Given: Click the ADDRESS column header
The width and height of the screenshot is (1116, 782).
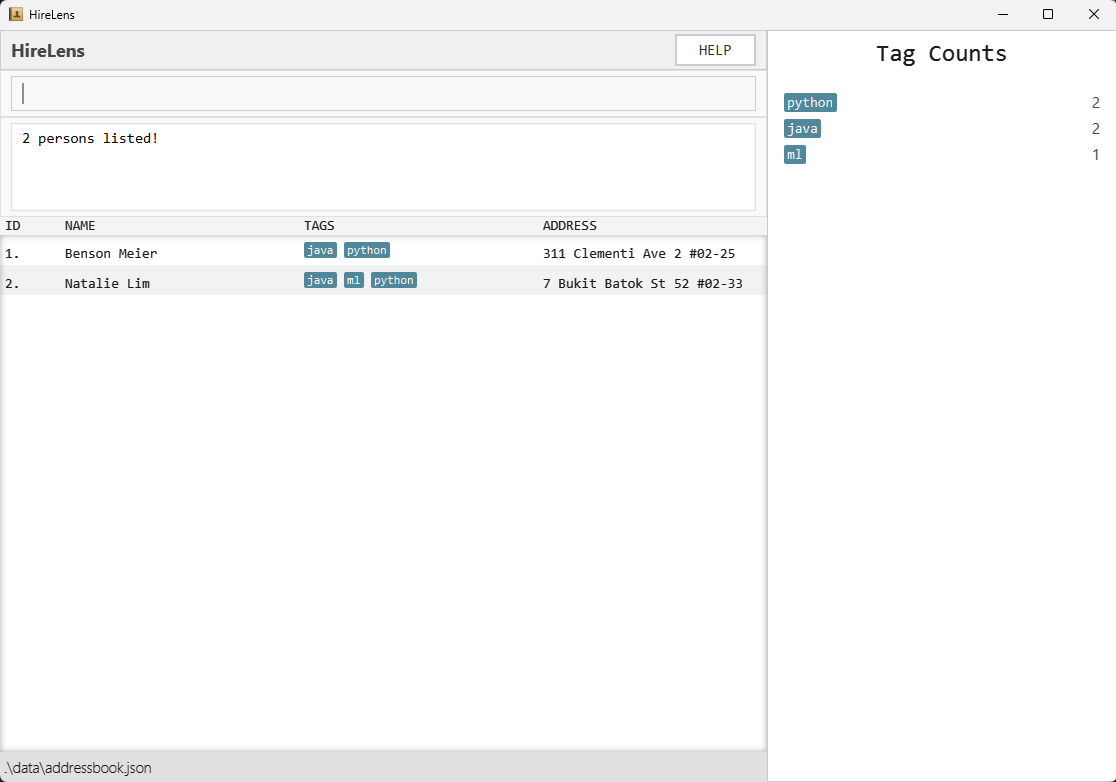Looking at the screenshot, I should click(x=570, y=225).
